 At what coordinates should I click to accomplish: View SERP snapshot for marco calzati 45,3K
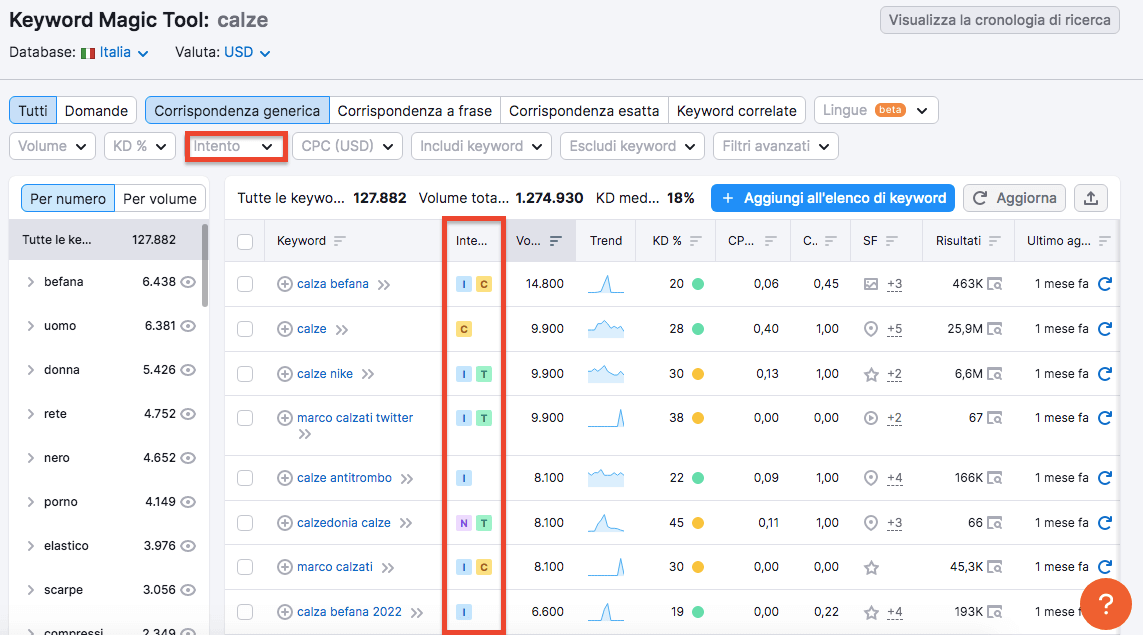pyautogui.click(x=994, y=566)
